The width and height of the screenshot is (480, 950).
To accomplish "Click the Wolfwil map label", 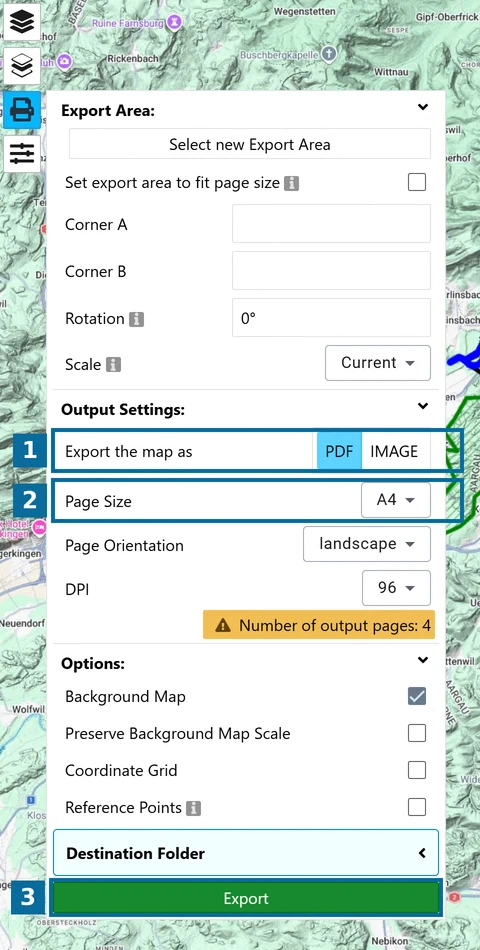I will tap(26, 709).
